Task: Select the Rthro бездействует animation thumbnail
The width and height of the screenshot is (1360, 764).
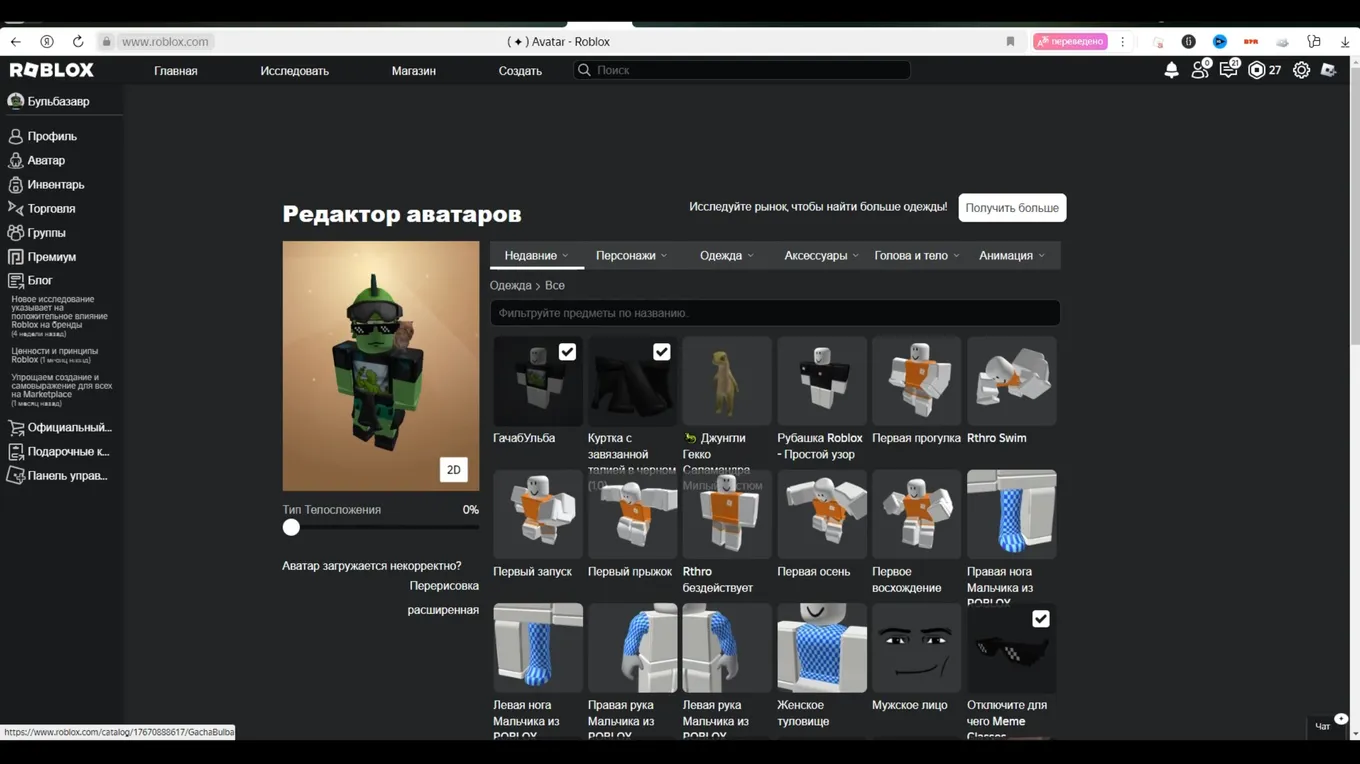Action: (727, 514)
